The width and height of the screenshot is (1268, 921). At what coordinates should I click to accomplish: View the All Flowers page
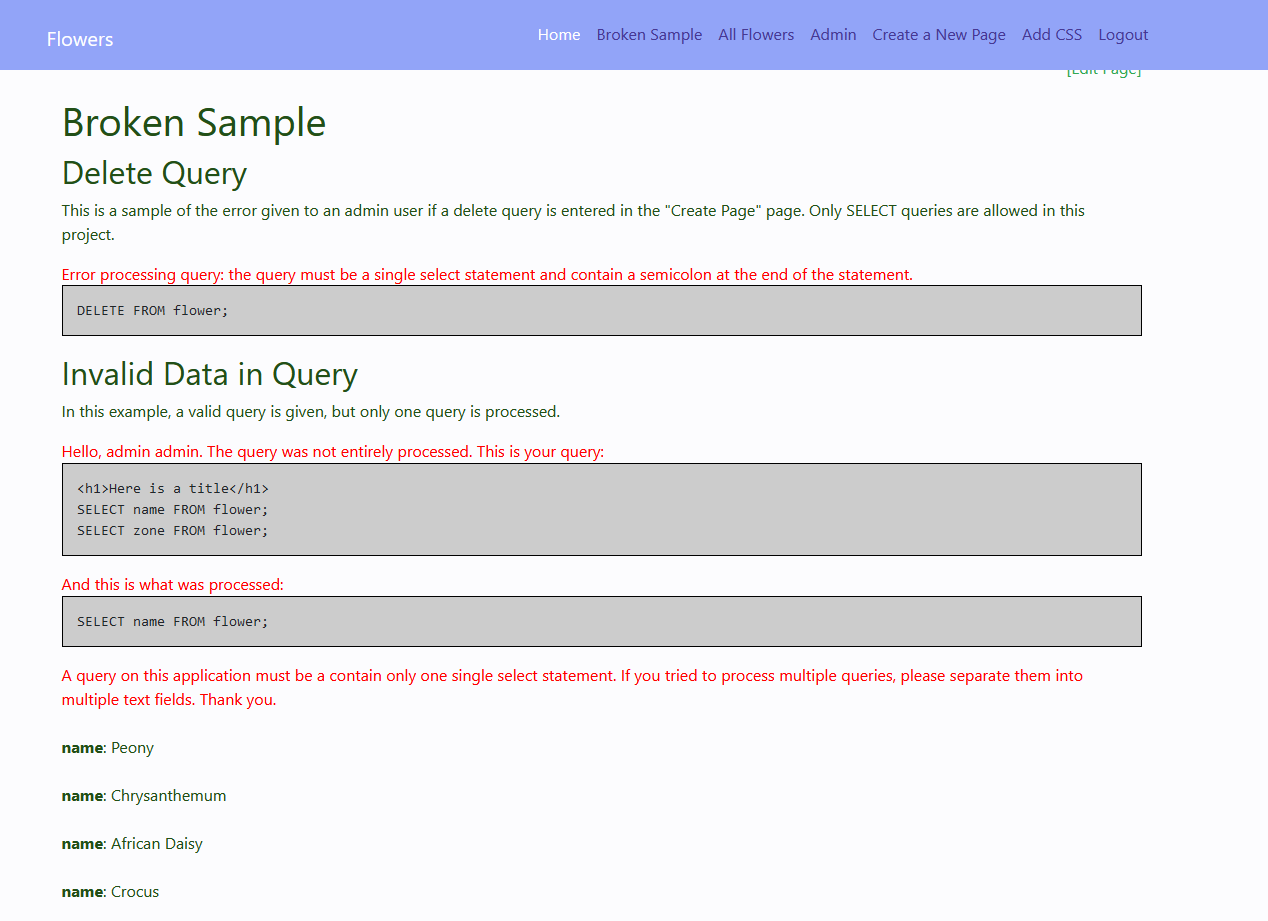coord(756,34)
